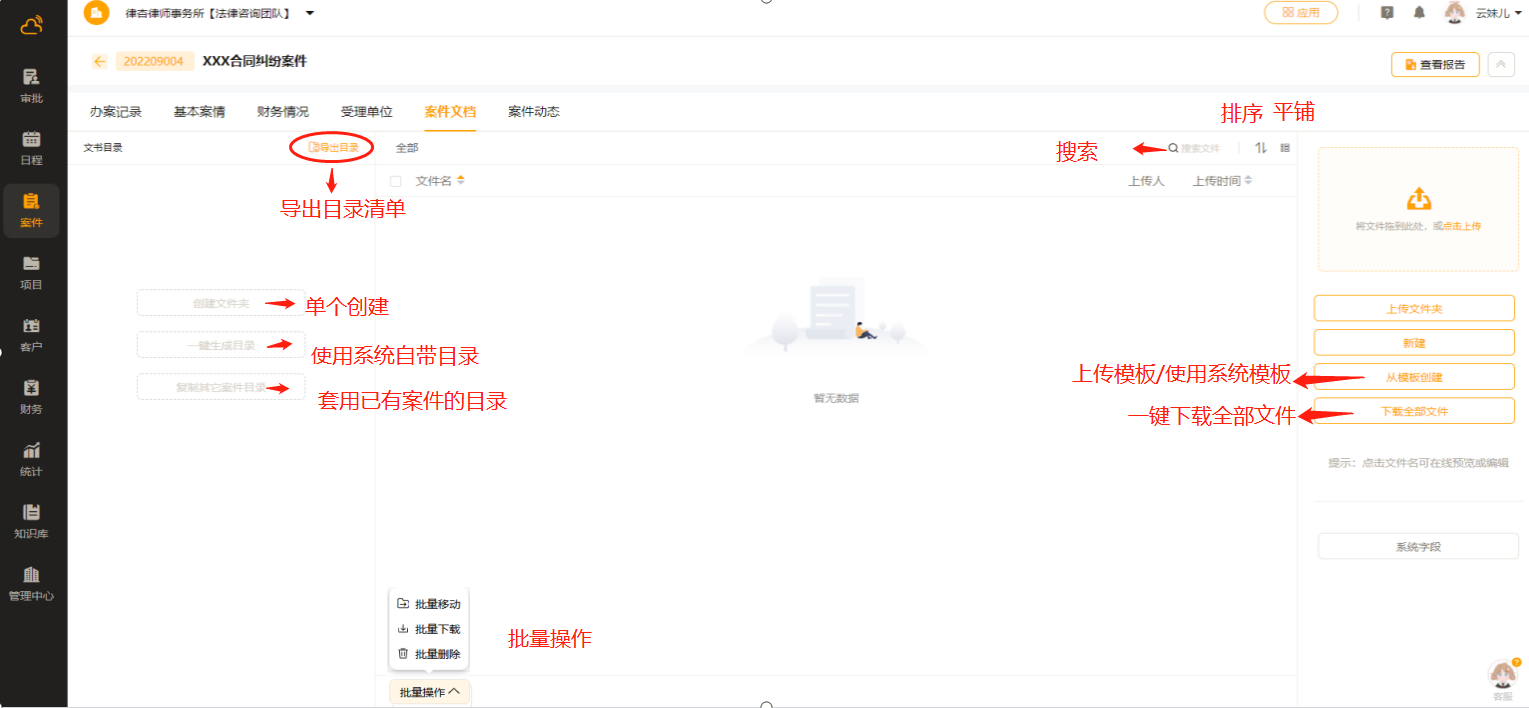Image resolution: width=1529 pixels, height=708 pixels.
Task: Switch to the 办案记录 tab
Action: click(116, 112)
